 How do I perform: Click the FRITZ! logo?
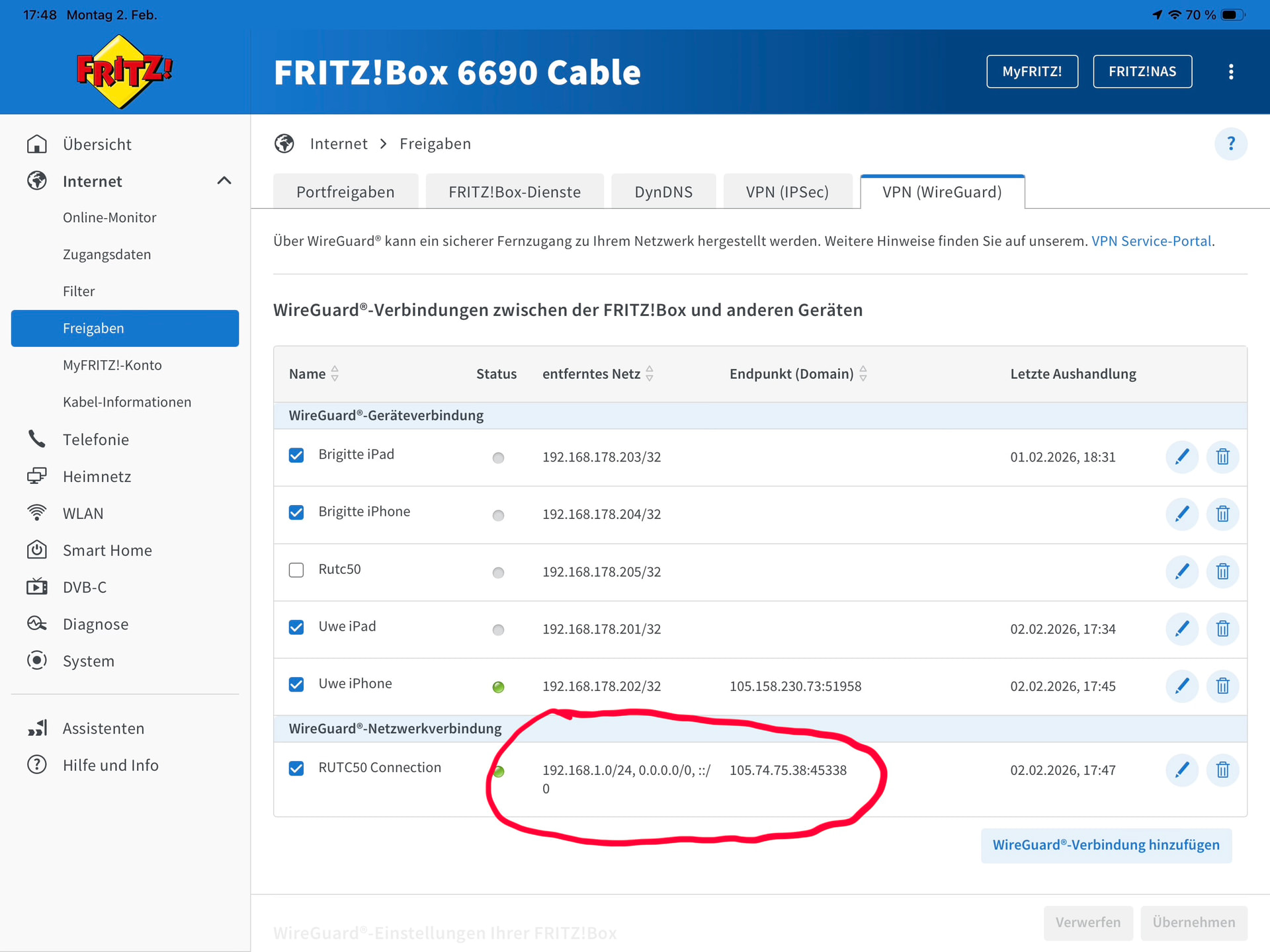pos(124,71)
